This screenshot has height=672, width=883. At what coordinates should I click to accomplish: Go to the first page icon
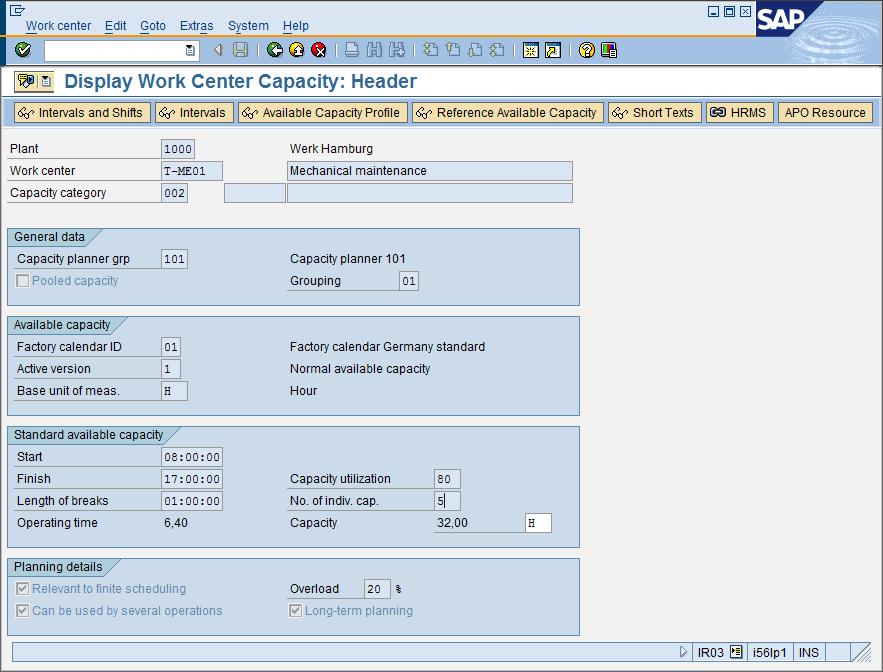(x=431, y=50)
